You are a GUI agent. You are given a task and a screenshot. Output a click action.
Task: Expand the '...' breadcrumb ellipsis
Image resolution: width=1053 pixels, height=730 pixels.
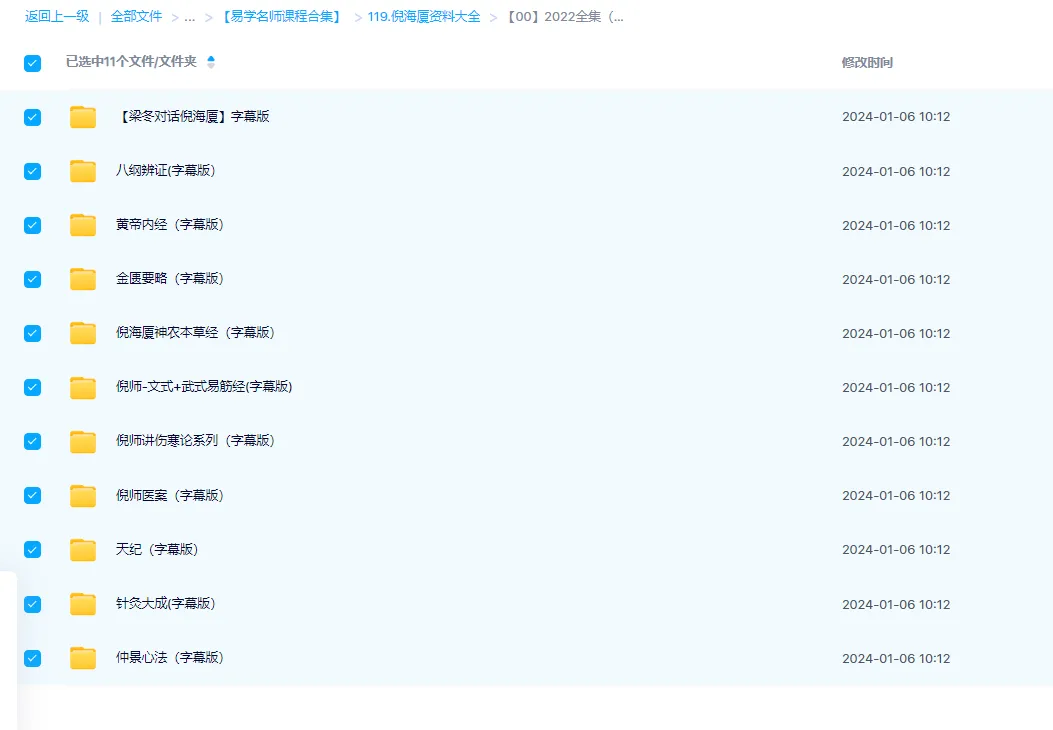190,17
